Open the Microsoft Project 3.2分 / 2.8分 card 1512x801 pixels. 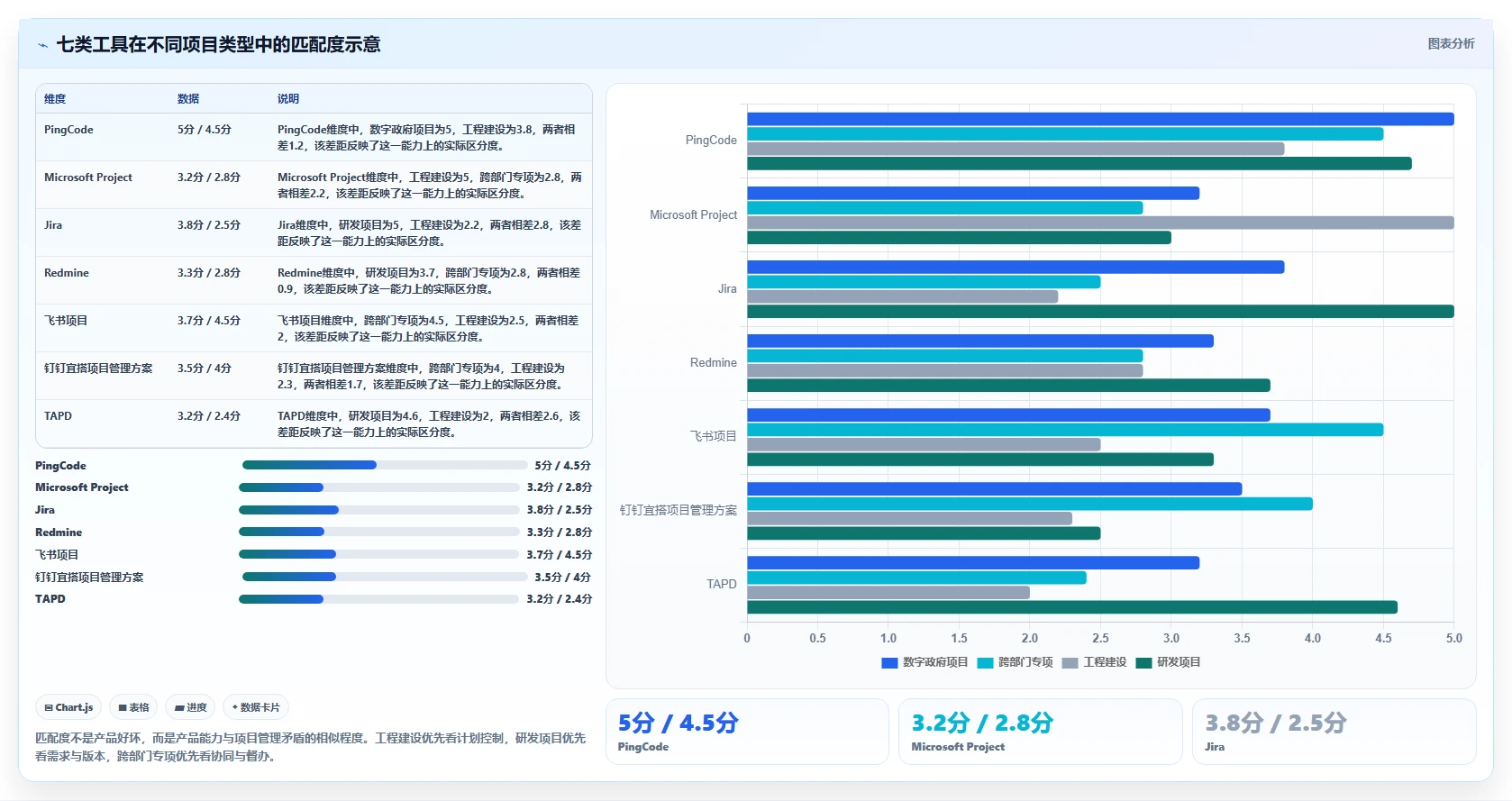pos(1041,732)
